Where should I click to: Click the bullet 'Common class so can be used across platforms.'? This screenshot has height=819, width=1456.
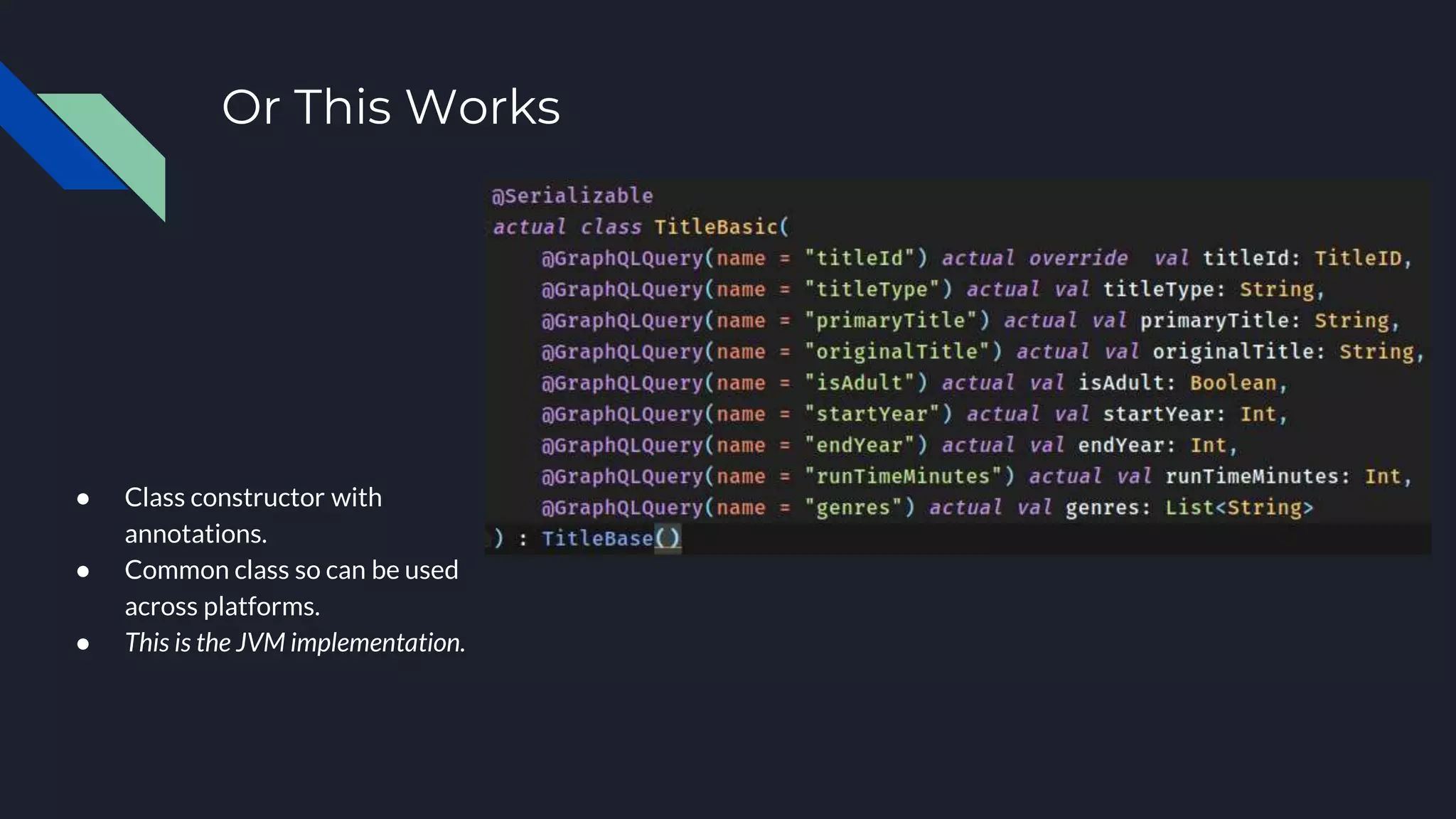pos(291,588)
